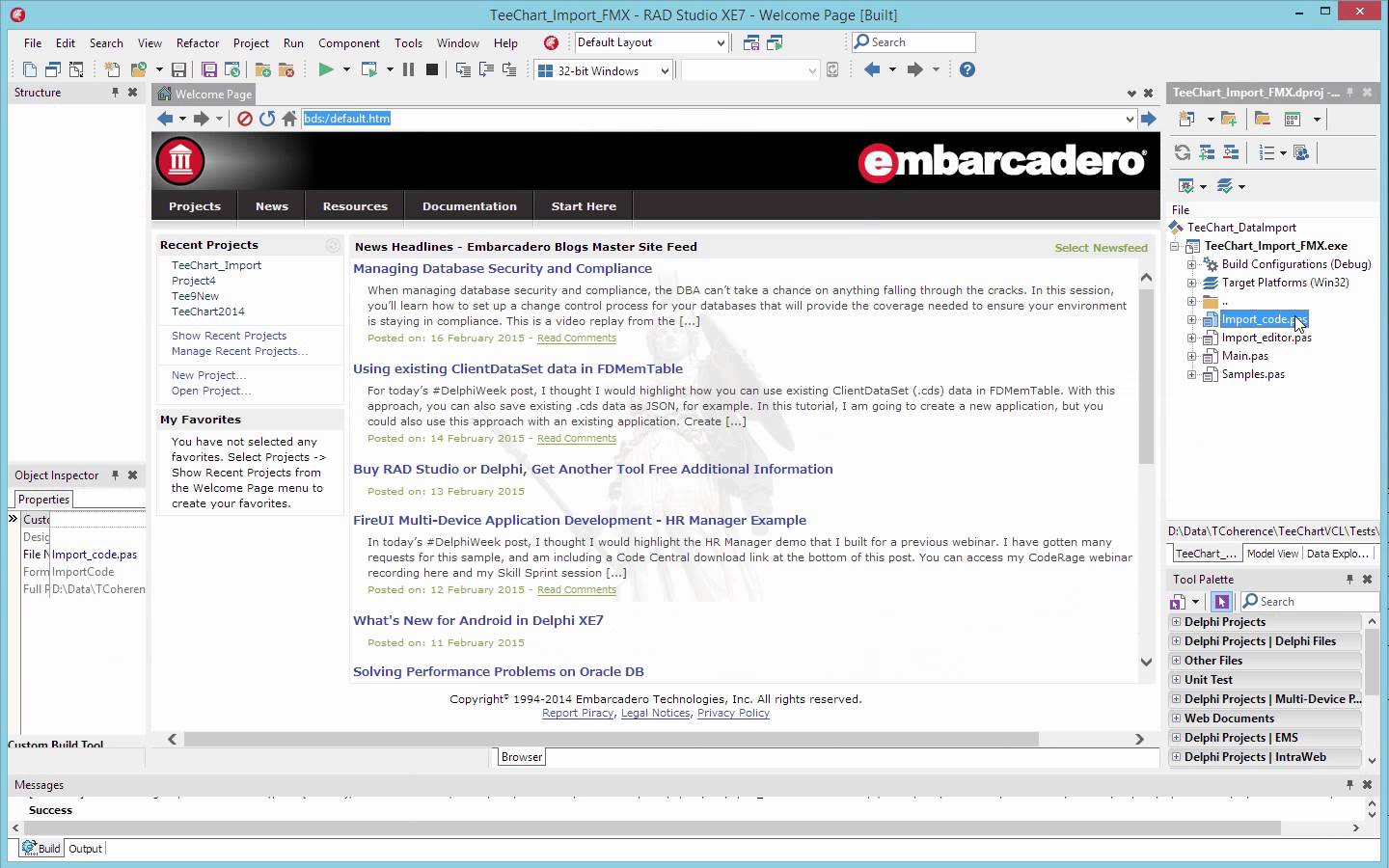Open the address bar history dropdown
The height and width of the screenshot is (868, 1389).
click(1130, 119)
